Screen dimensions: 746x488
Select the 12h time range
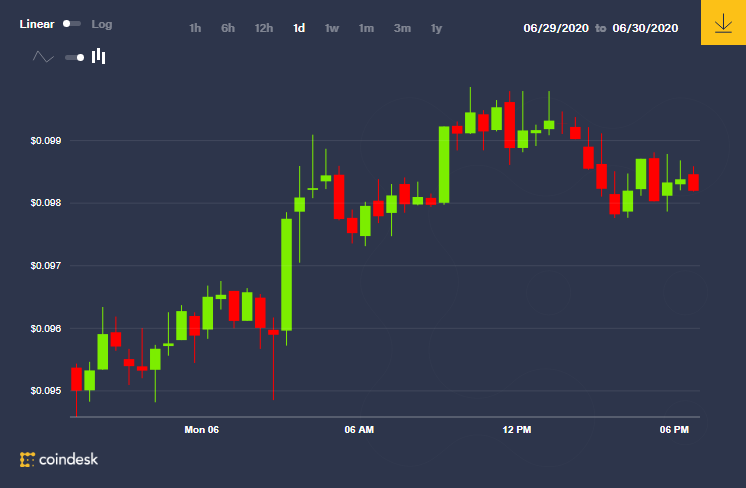264,28
